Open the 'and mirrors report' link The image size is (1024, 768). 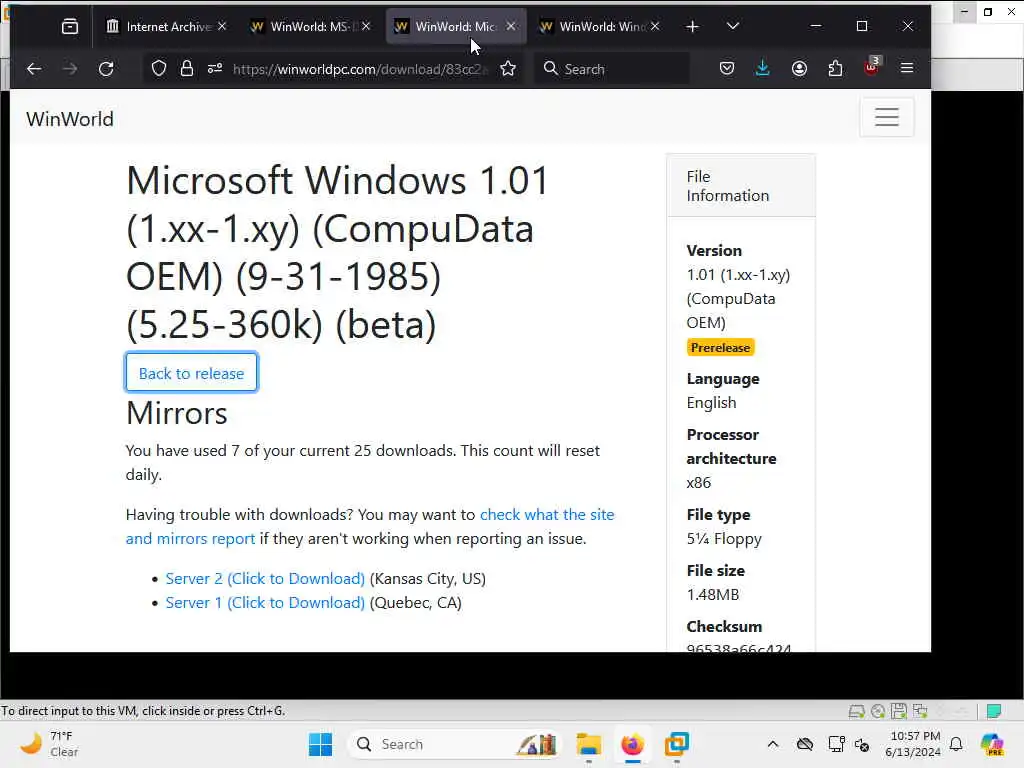click(190, 539)
